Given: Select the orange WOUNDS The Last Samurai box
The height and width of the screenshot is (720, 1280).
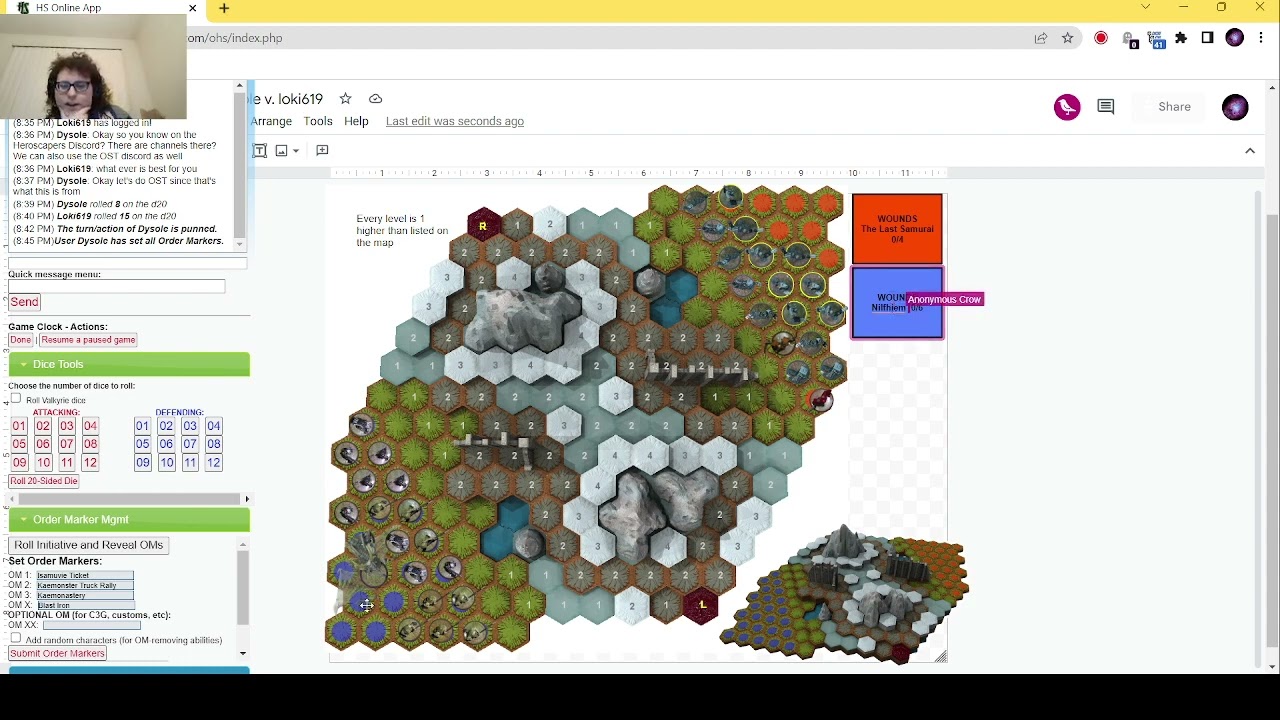Looking at the screenshot, I should tap(897, 229).
